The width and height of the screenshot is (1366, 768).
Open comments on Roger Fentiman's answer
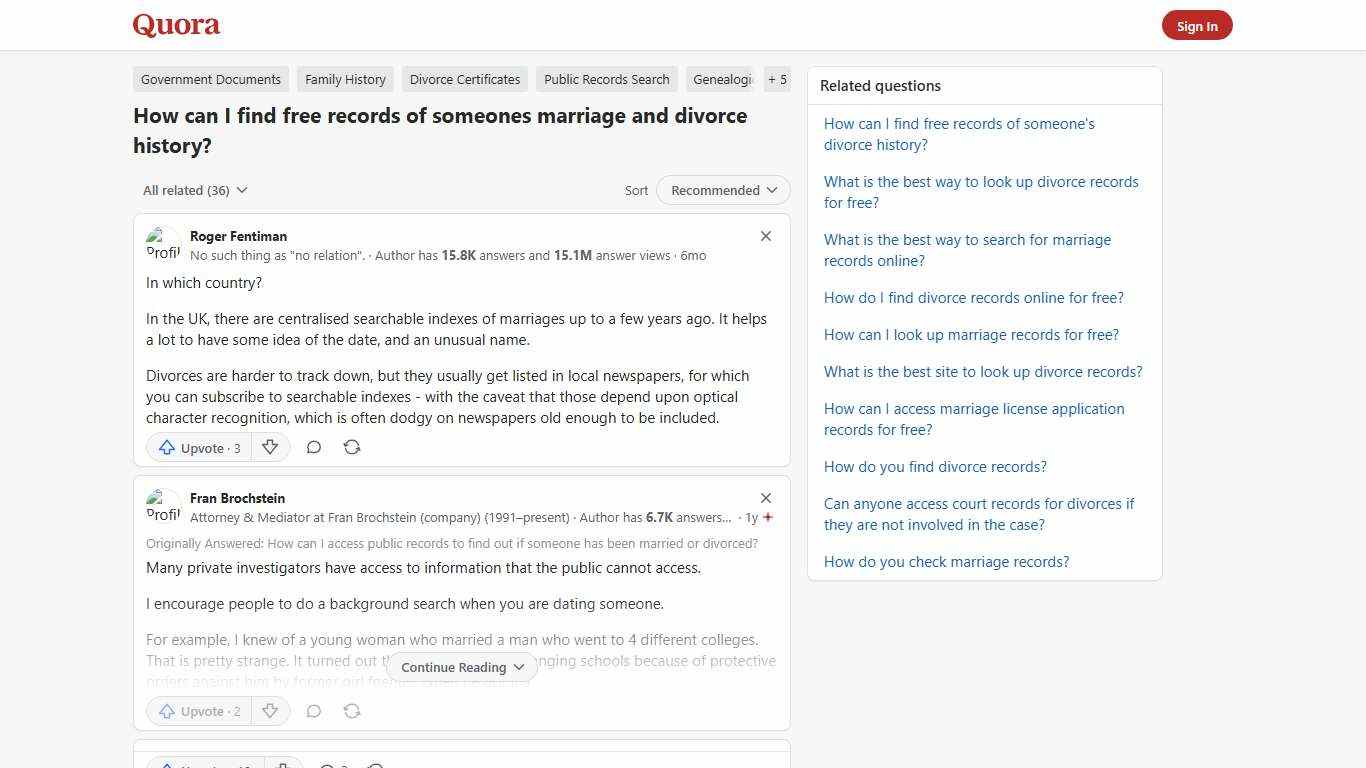click(x=313, y=447)
